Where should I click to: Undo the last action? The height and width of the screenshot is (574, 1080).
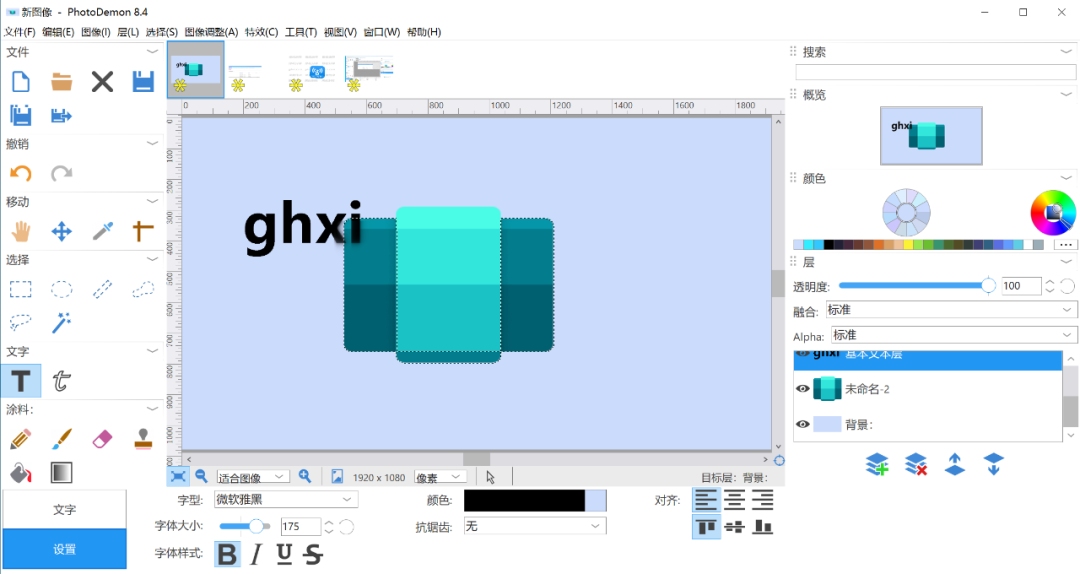pyautogui.click(x=21, y=173)
